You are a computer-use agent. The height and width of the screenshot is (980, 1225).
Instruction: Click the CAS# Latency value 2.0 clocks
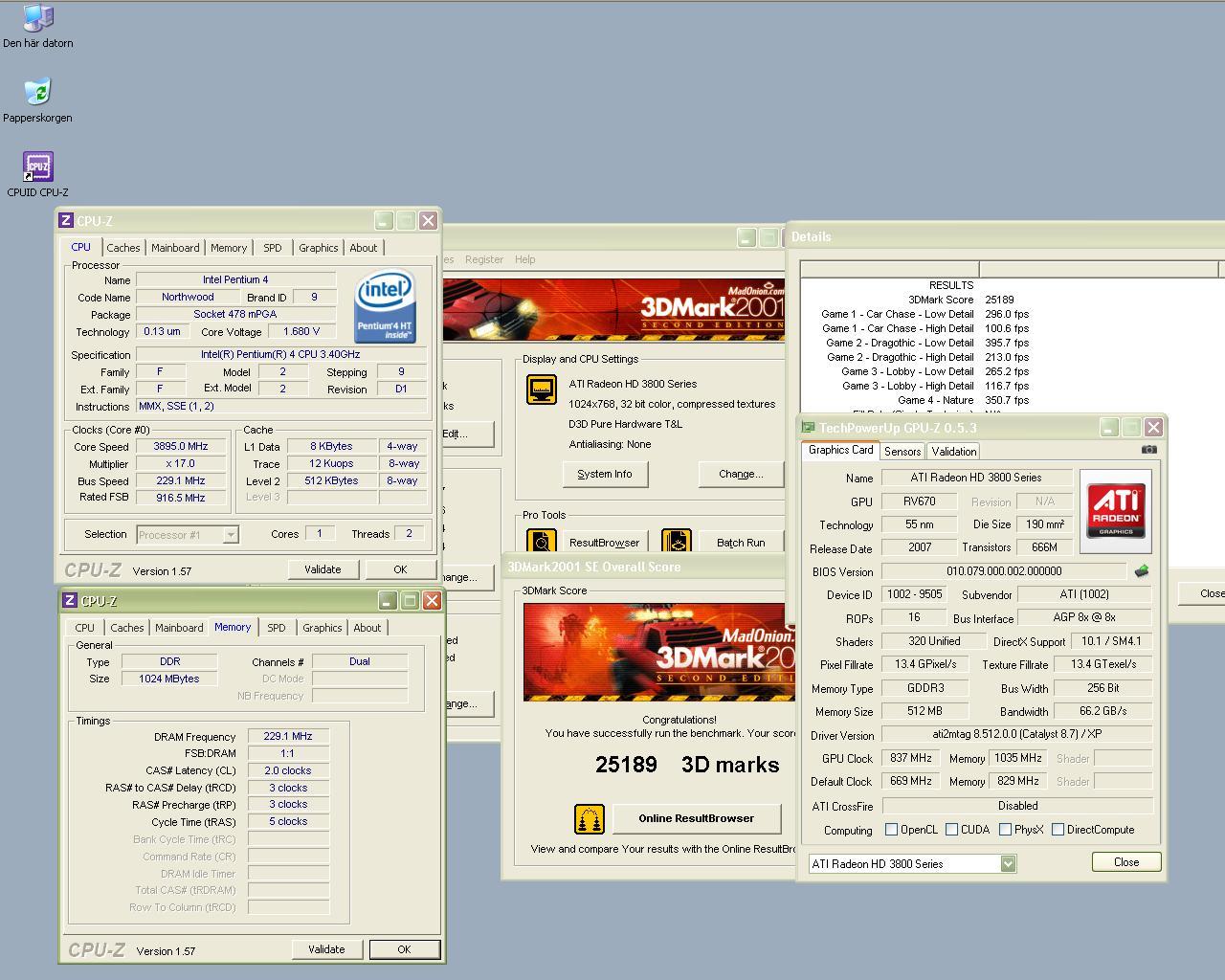pyautogui.click(x=288, y=771)
